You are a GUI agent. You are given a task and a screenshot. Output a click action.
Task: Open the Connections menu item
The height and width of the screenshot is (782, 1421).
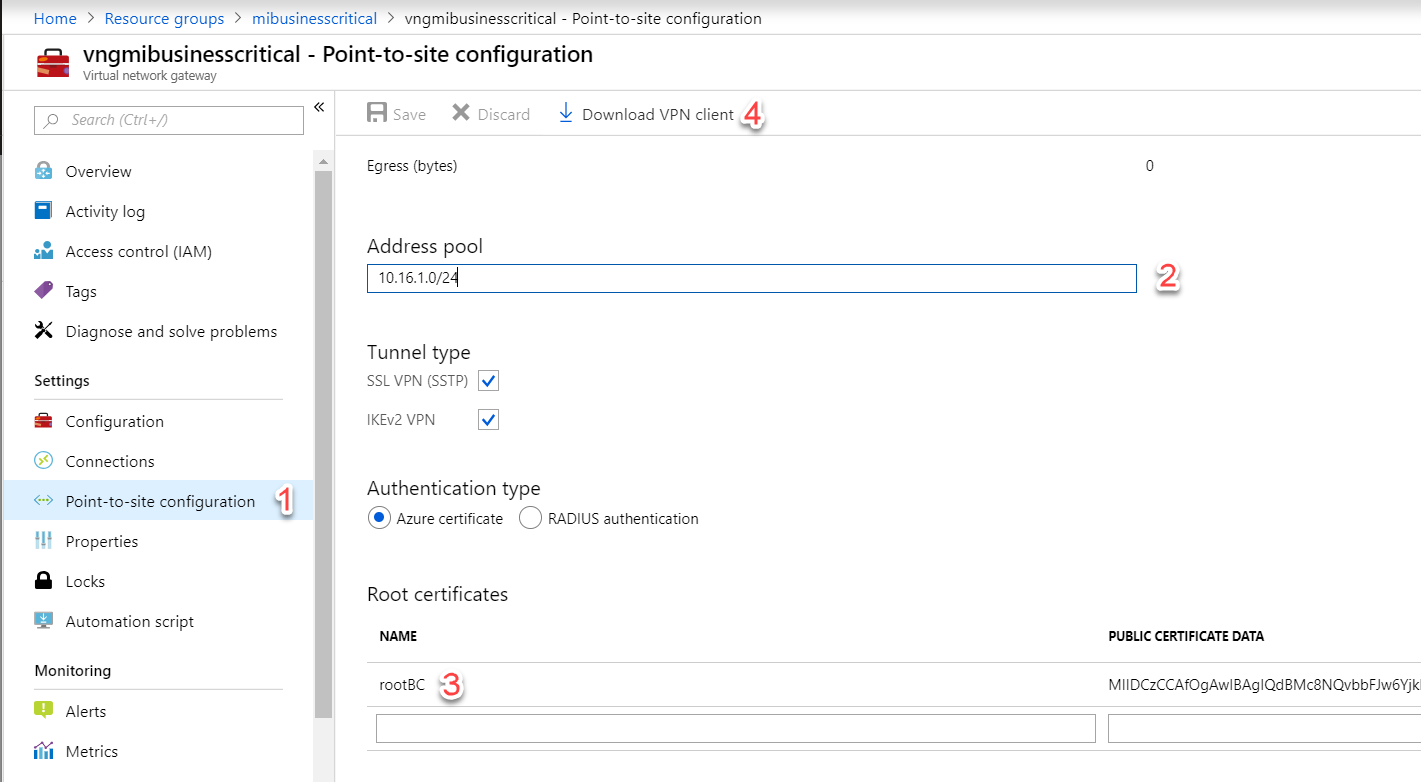110,461
